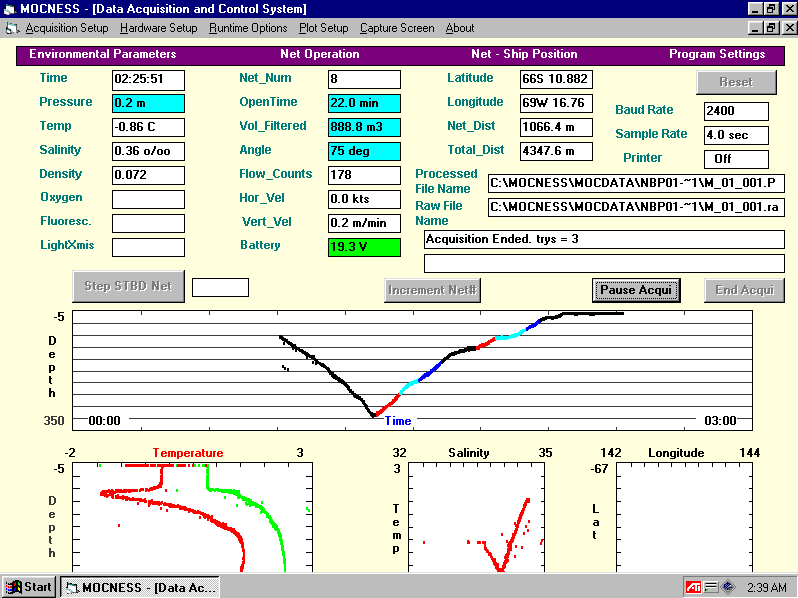This screenshot has width=798, height=598.
Task: Click the Longitude versus Lat plot
Action: [685, 517]
